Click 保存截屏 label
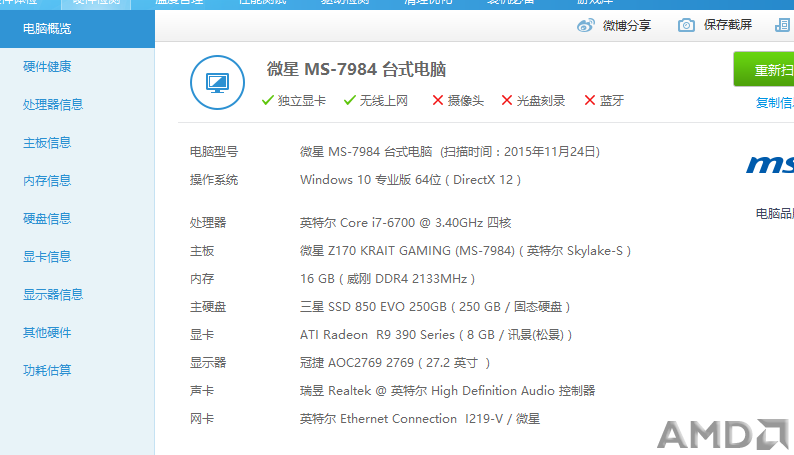The height and width of the screenshot is (455, 794). tap(728, 25)
